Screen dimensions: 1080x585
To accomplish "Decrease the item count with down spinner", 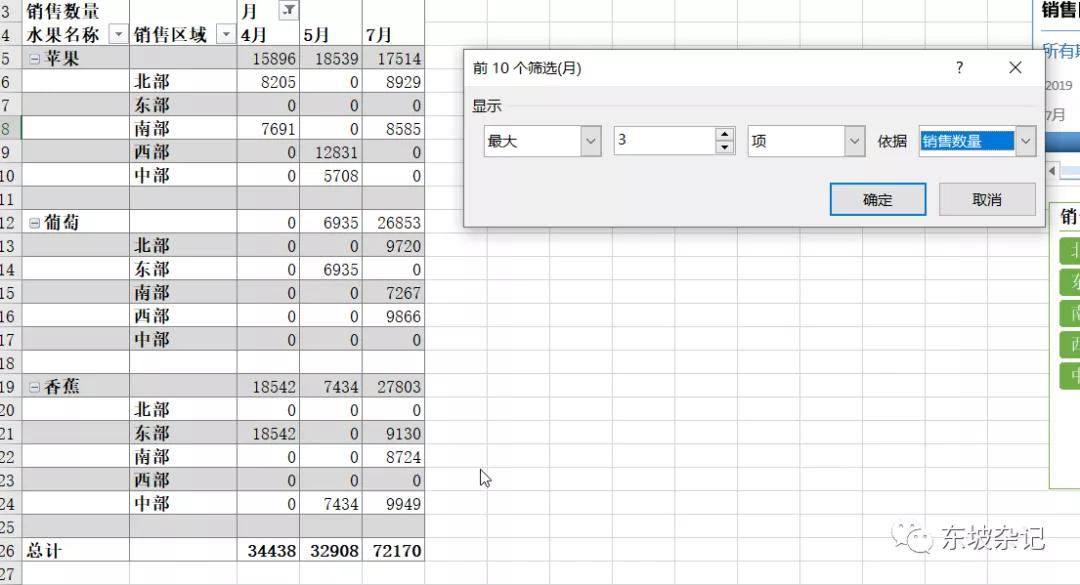I will pyautogui.click(x=725, y=147).
